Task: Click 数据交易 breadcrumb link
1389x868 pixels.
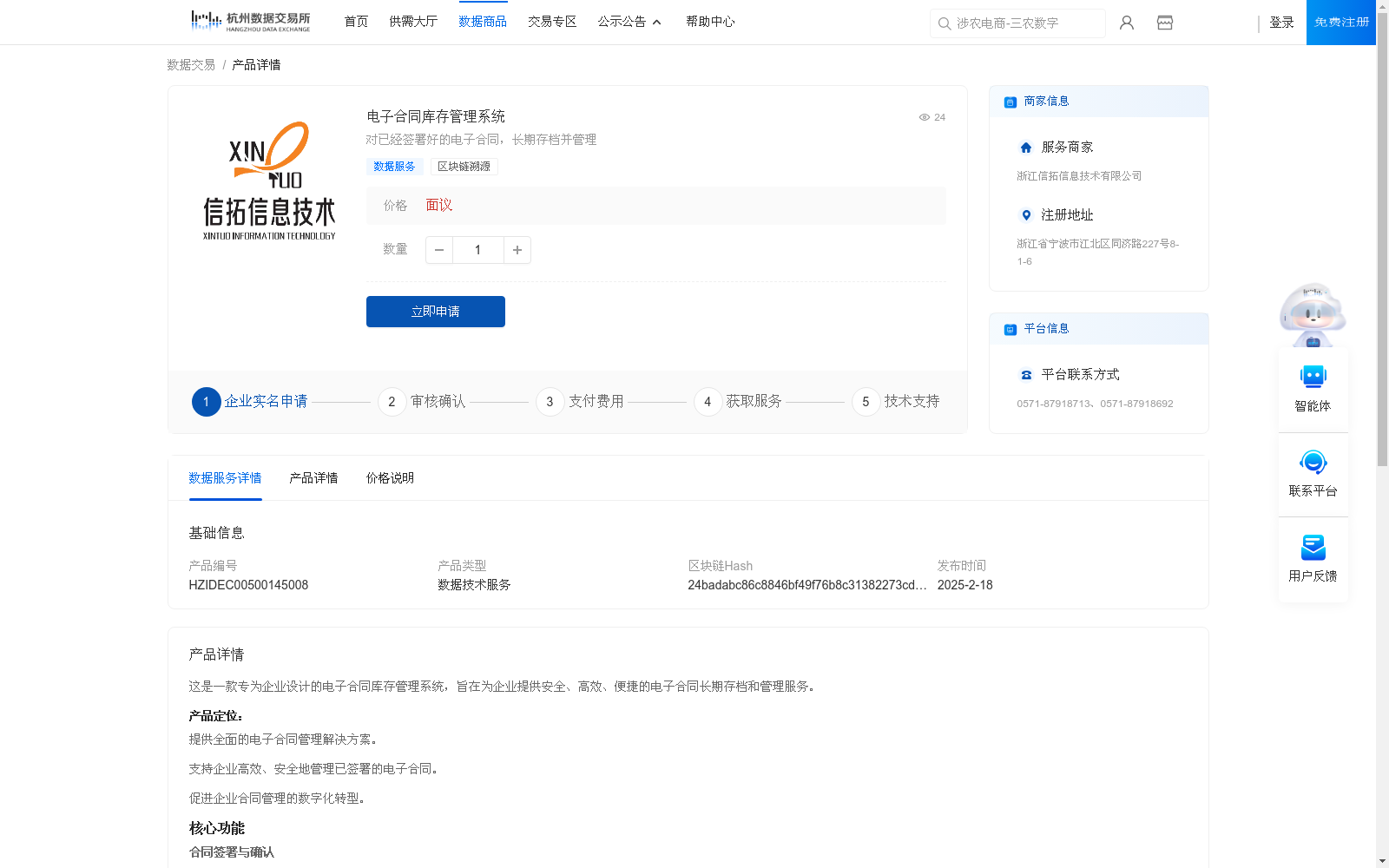Action: tap(191, 65)
